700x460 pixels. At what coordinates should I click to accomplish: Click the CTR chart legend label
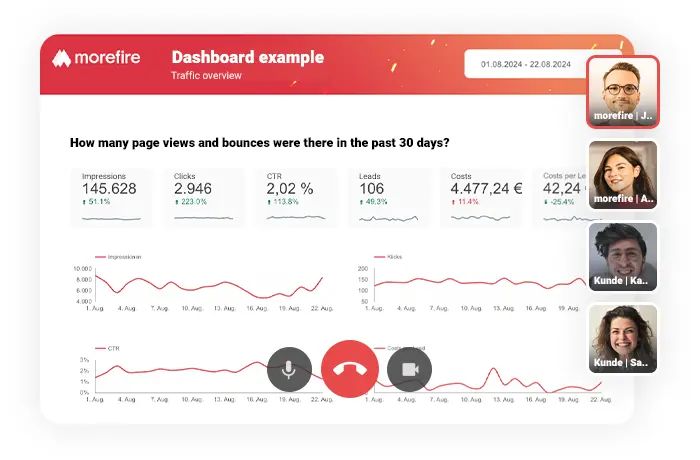112,348
